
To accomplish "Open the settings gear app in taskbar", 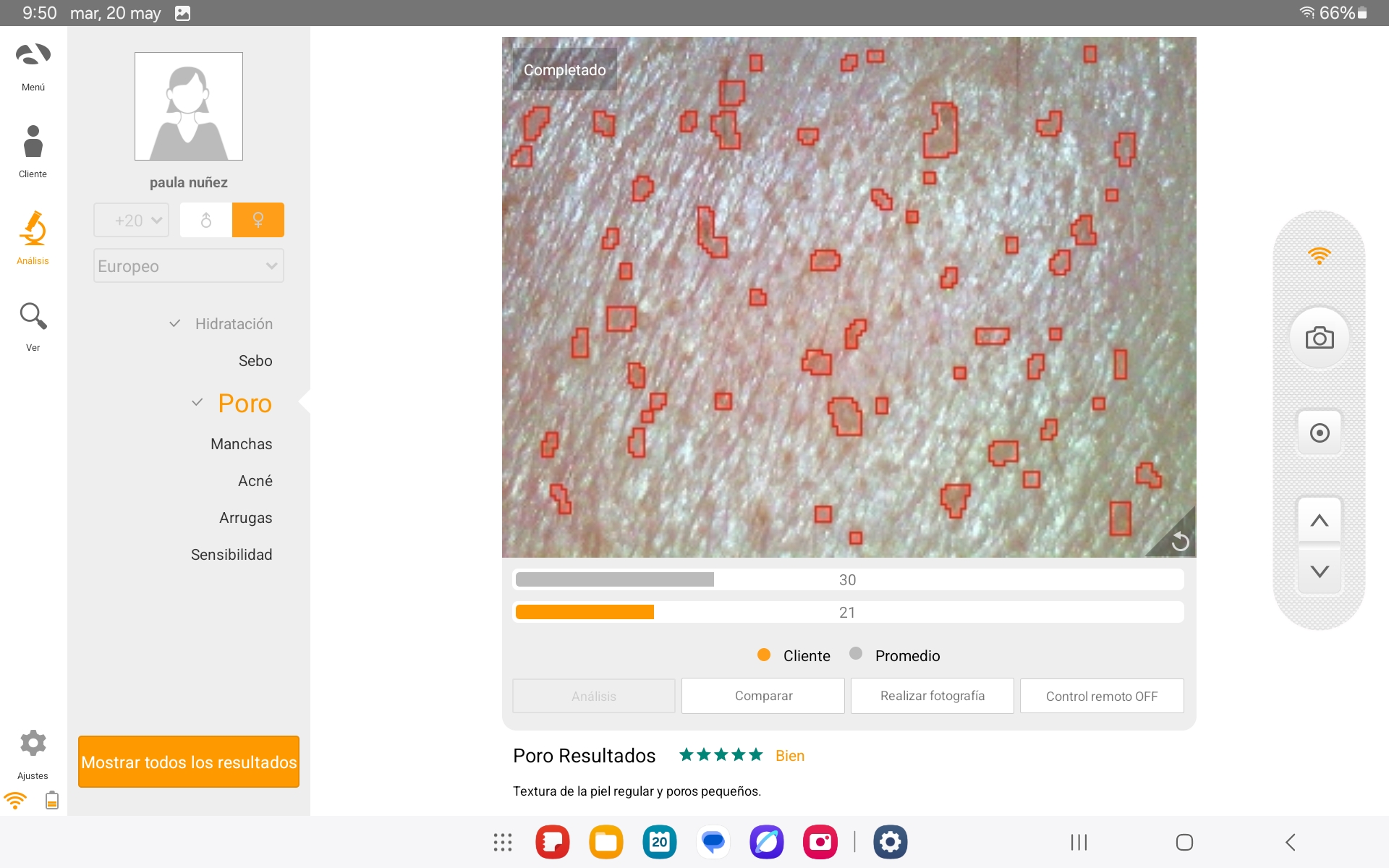I will pyautogui.click(x=891, y=842).
